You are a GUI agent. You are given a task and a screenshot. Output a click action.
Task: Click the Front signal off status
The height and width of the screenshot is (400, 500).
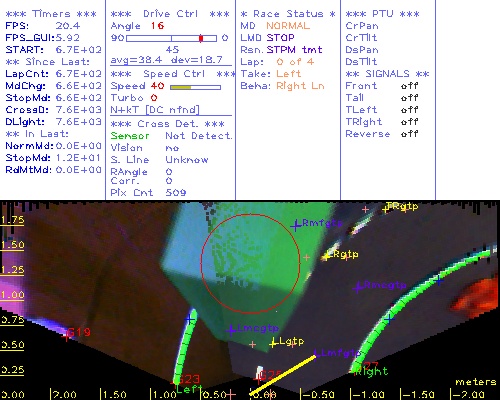[x=409, y=86]
